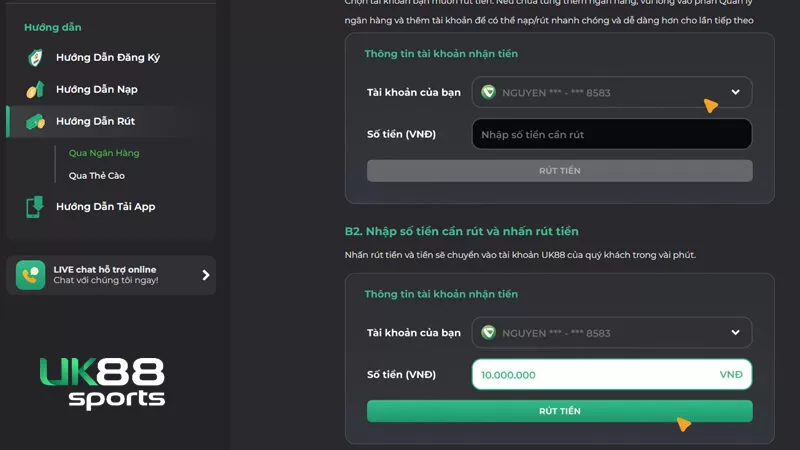Click the Hướng Dẫn Nạp coins icon
Screen dimensions: 800x450
click(x=34, y=90)
